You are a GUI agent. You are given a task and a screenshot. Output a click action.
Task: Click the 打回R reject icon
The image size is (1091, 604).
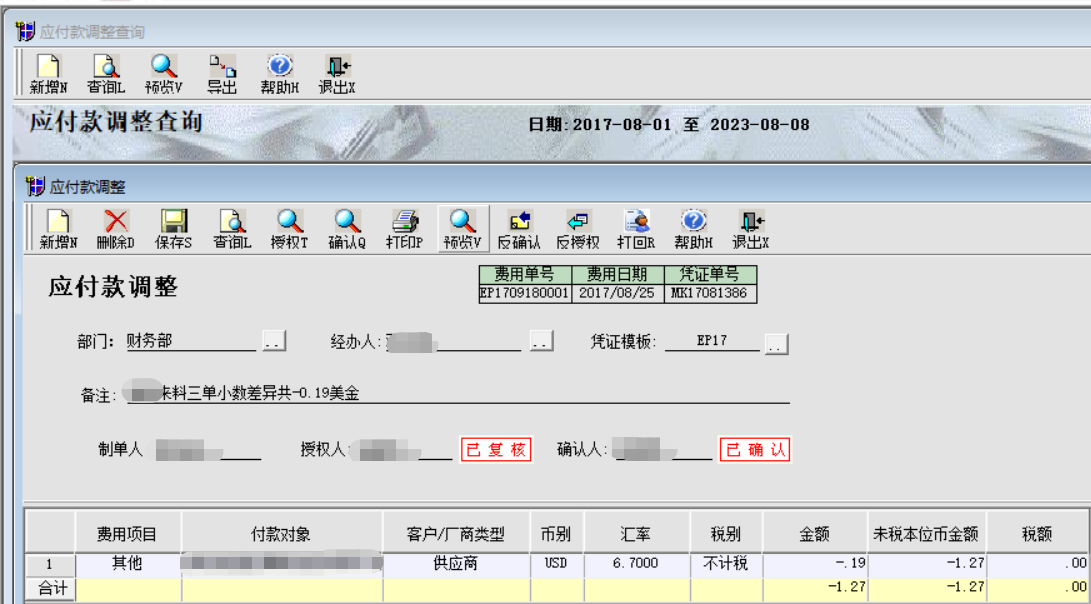(636, 229)
